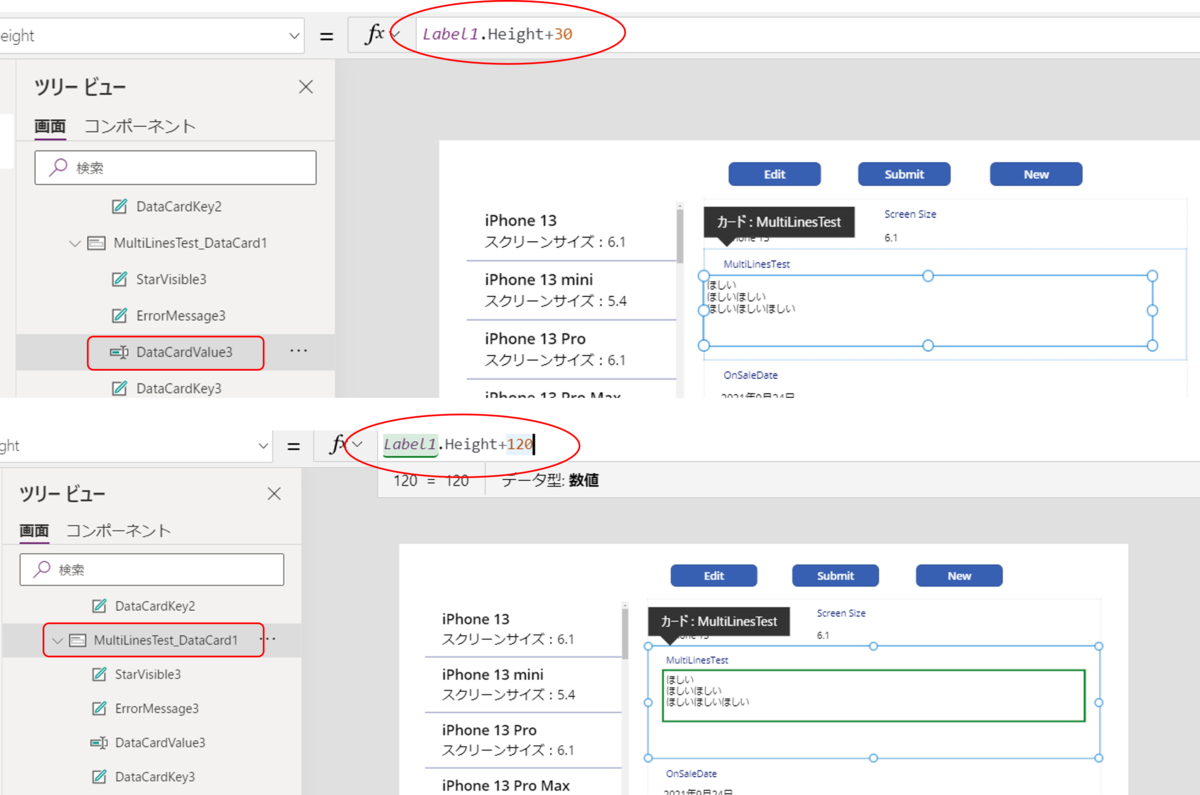Select StarVisible3 in the upper tree
The width and height of the screenshot is (1200, 795).
(171, 279)
